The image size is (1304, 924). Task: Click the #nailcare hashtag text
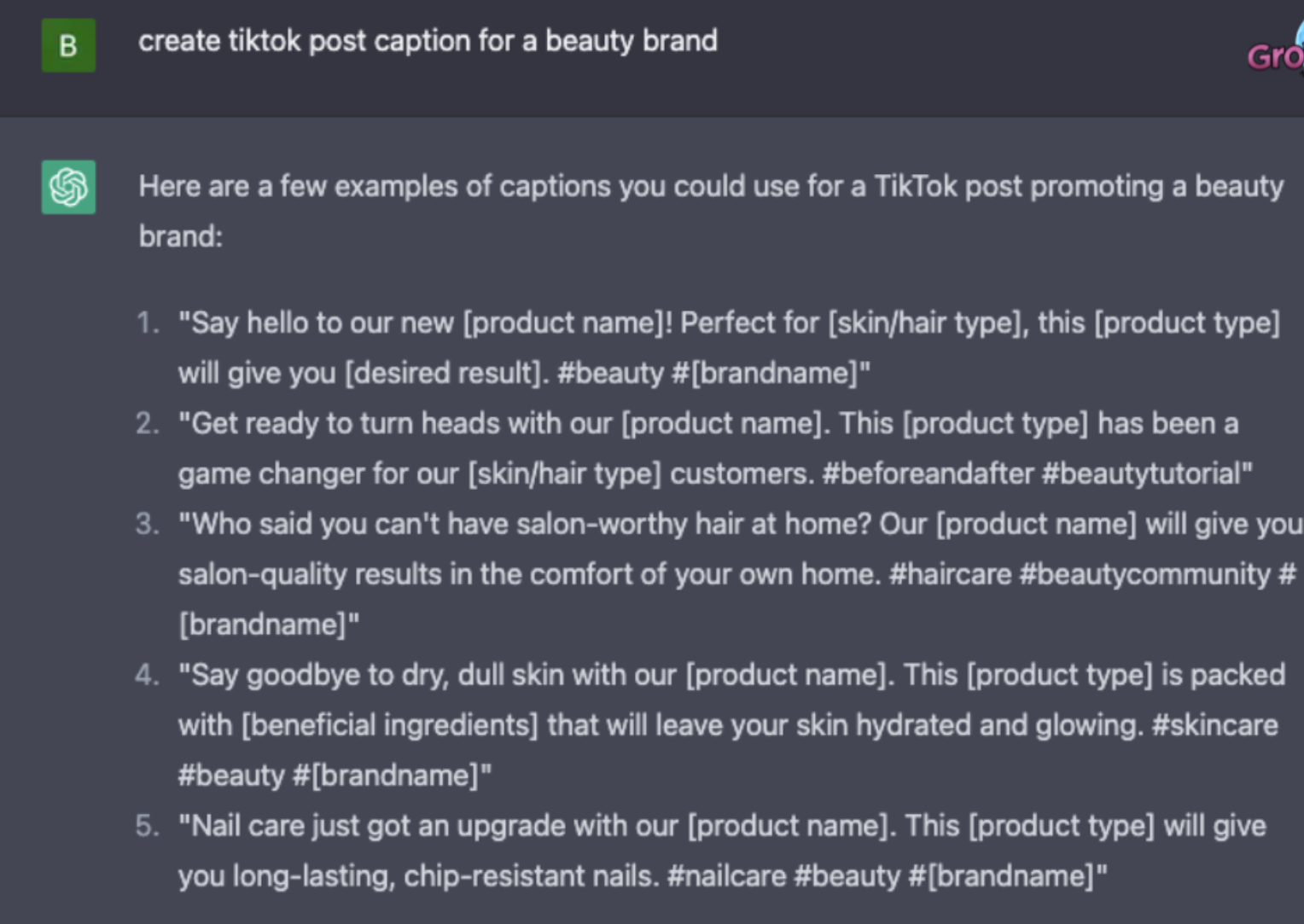(x=726, y=876)
